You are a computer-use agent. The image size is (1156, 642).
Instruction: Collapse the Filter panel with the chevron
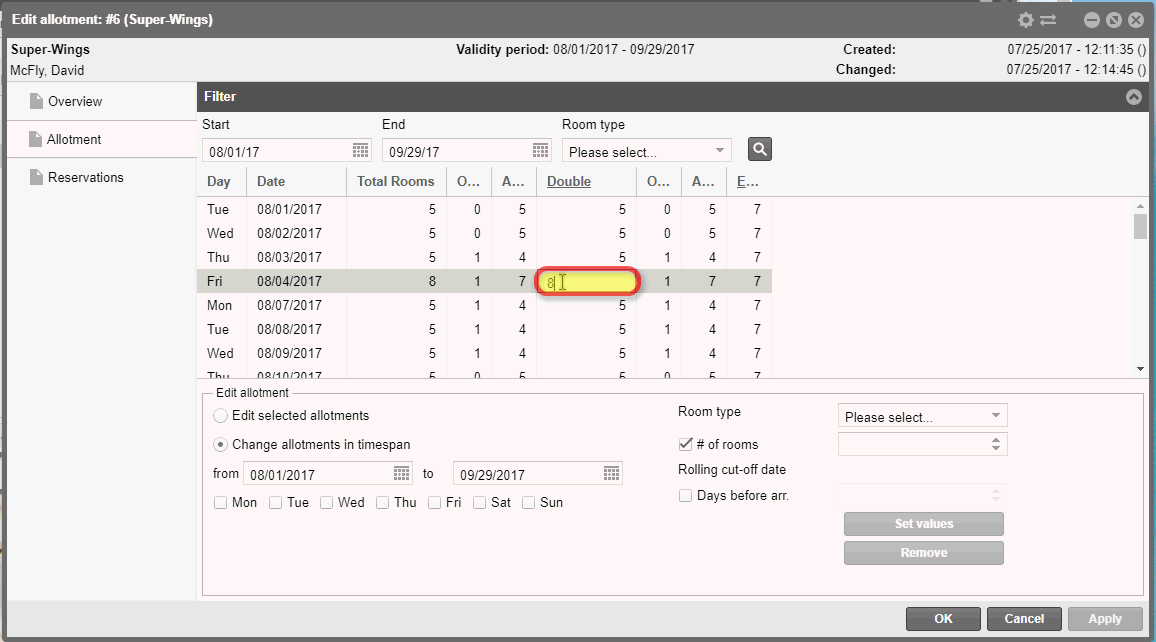[x=1133, y=97]
